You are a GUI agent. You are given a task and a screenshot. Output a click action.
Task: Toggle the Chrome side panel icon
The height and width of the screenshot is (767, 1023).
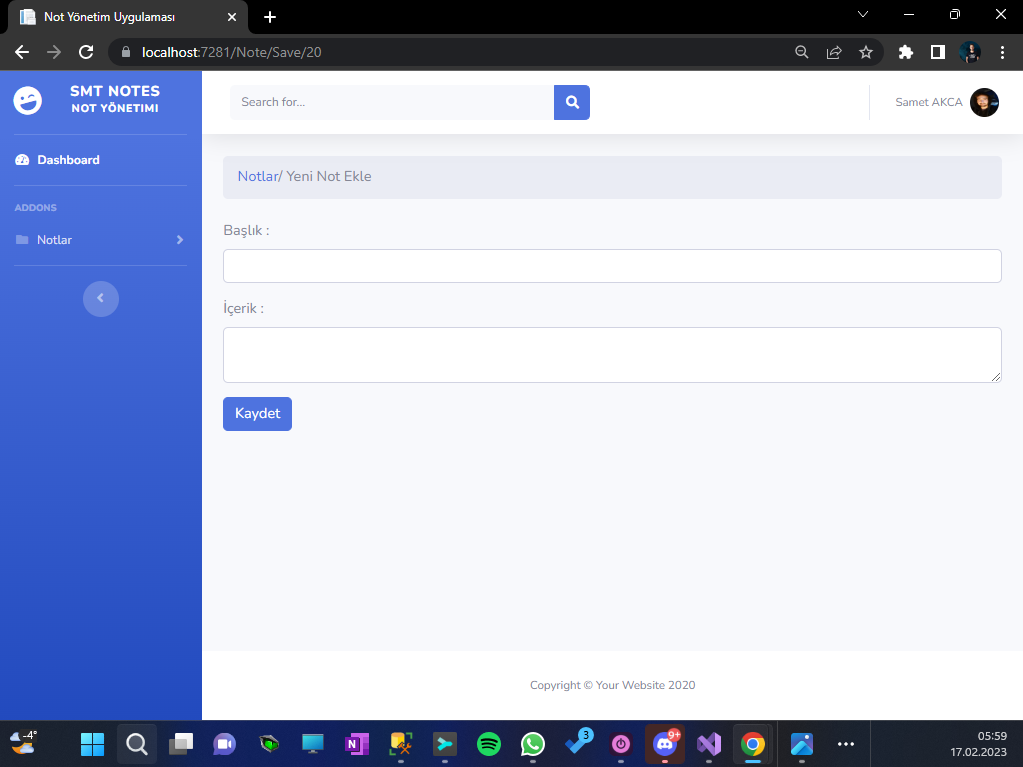click(938, 52)
